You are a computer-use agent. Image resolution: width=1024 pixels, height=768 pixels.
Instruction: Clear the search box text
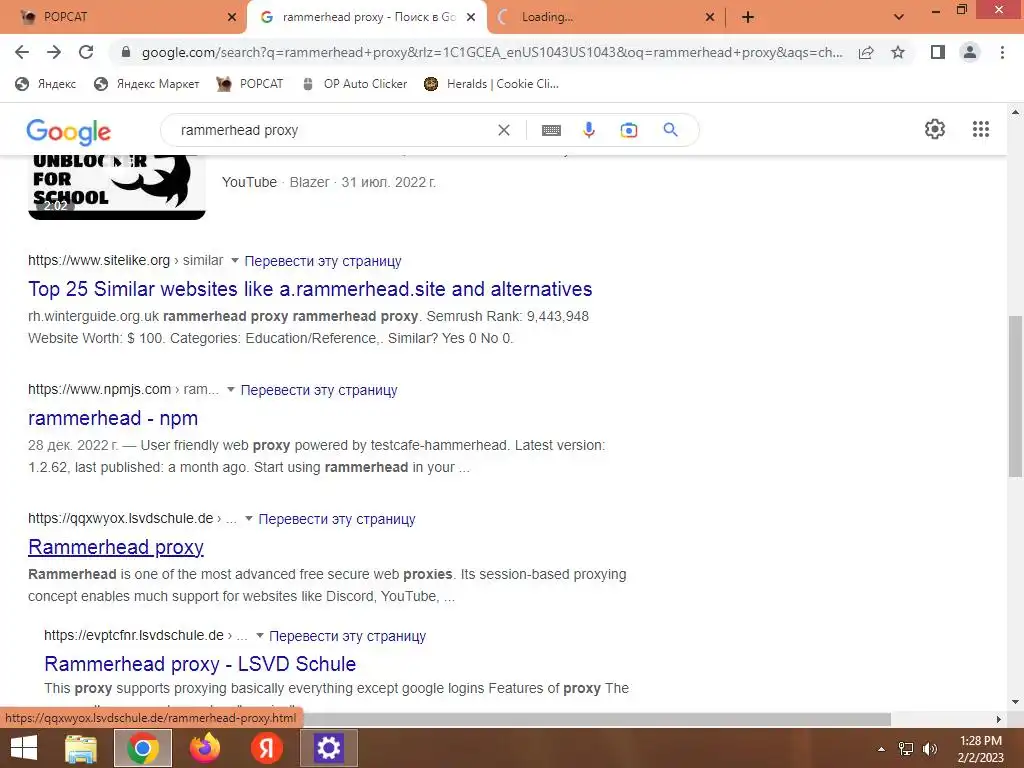504,130
